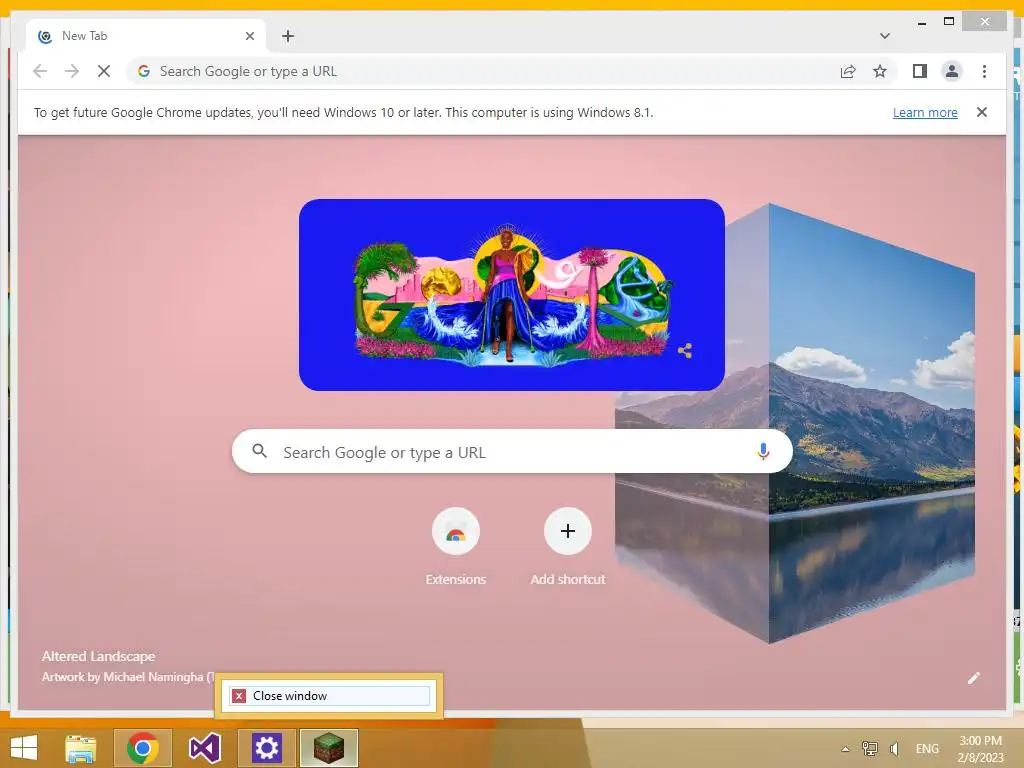The height and width of the screenshot is (768, 1024).
Task: Go back using the browser back arrow
Action: pos(40,71)
